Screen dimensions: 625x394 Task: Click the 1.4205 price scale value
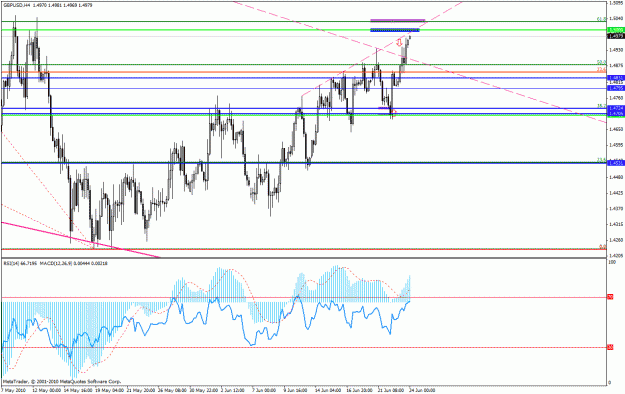pyautogui.click(x=616, y=255)
